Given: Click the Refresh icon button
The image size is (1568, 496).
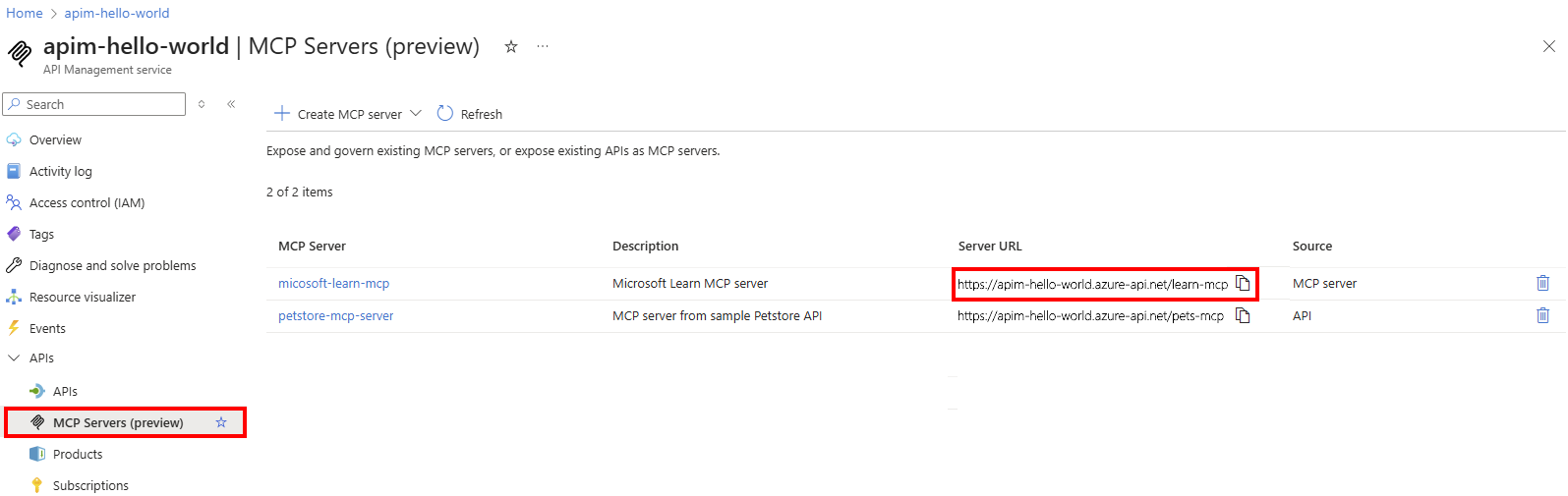Looking at the screenshot, I should pyautogui.click(x=445, y=114).
